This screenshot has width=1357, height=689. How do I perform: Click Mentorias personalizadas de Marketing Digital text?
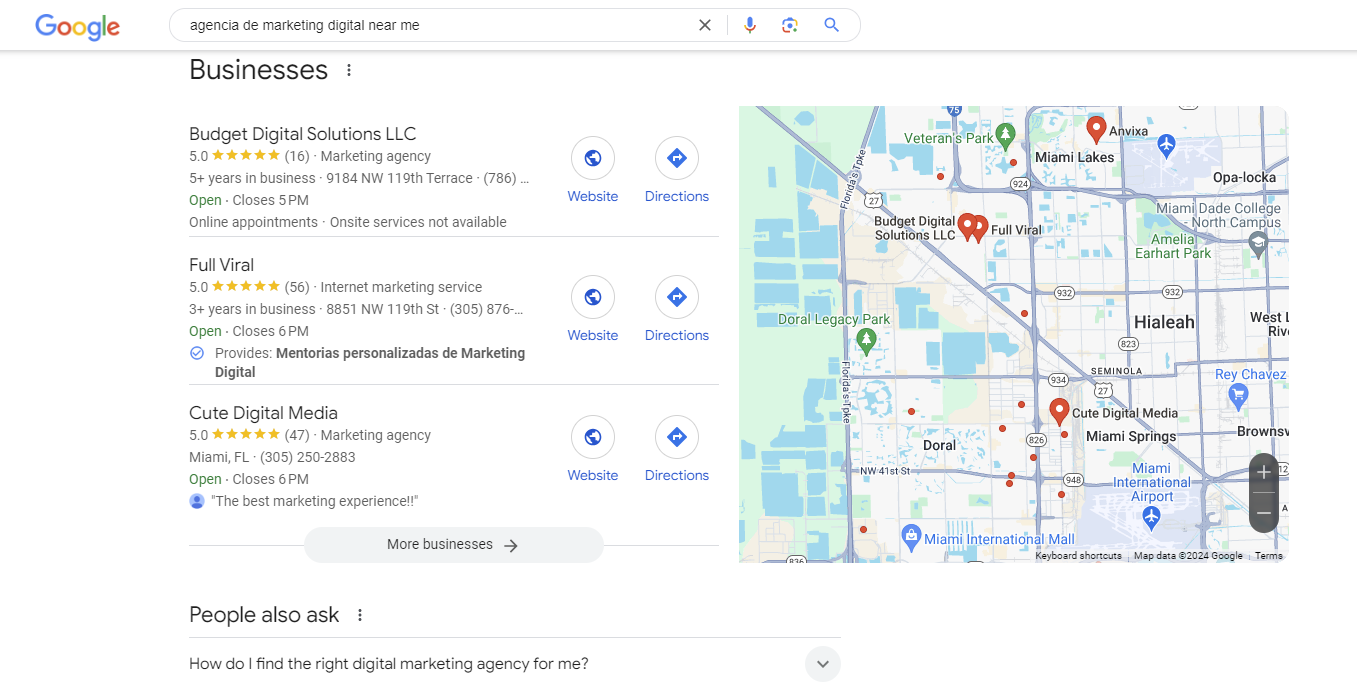[x=370, y=362]
